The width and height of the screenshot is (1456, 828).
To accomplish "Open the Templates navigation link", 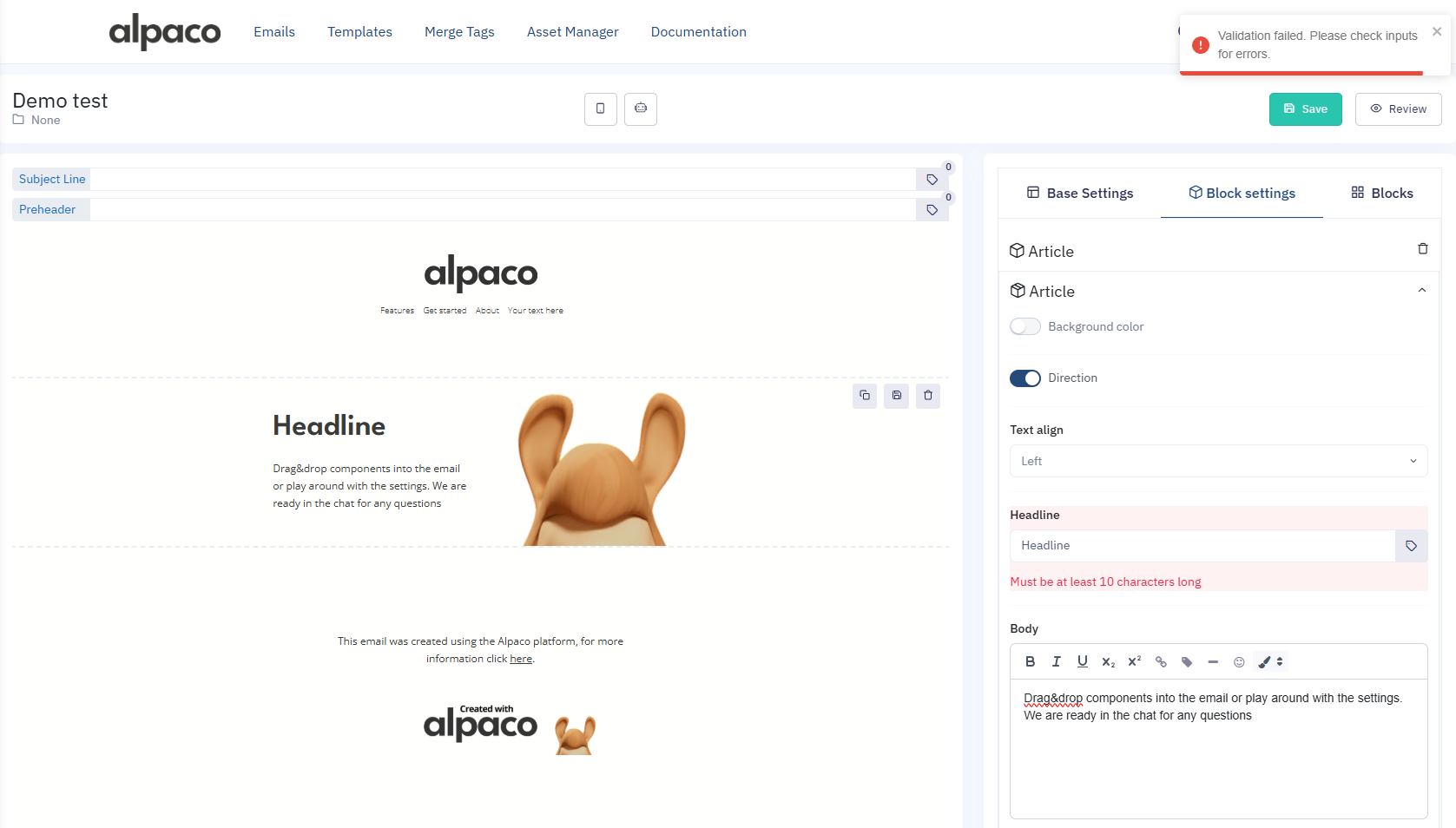I will pyautogui.click(x=359, y=32).
